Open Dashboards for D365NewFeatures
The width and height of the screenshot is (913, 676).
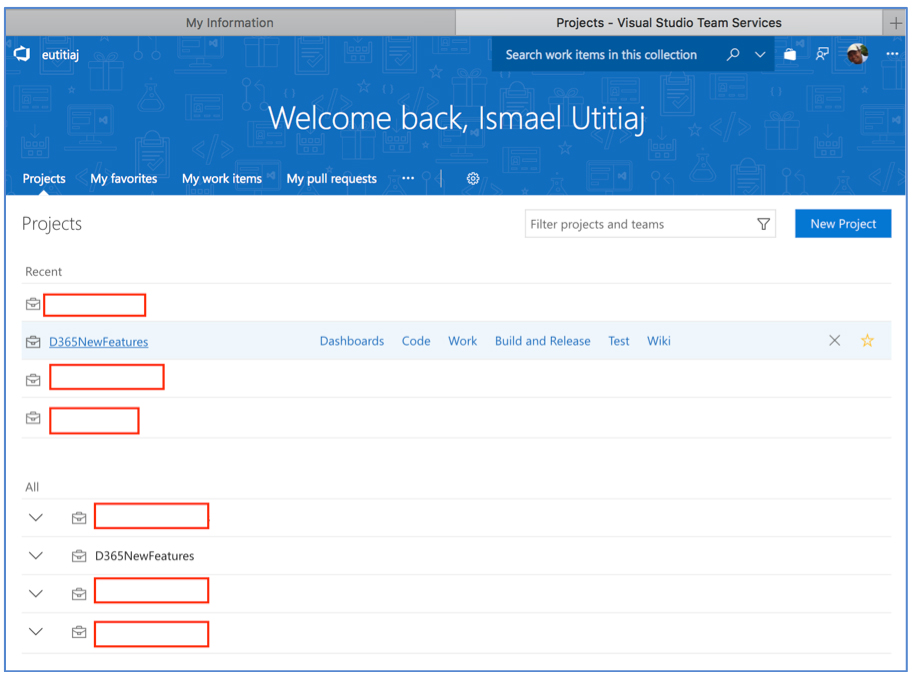(x=352, y=341)
